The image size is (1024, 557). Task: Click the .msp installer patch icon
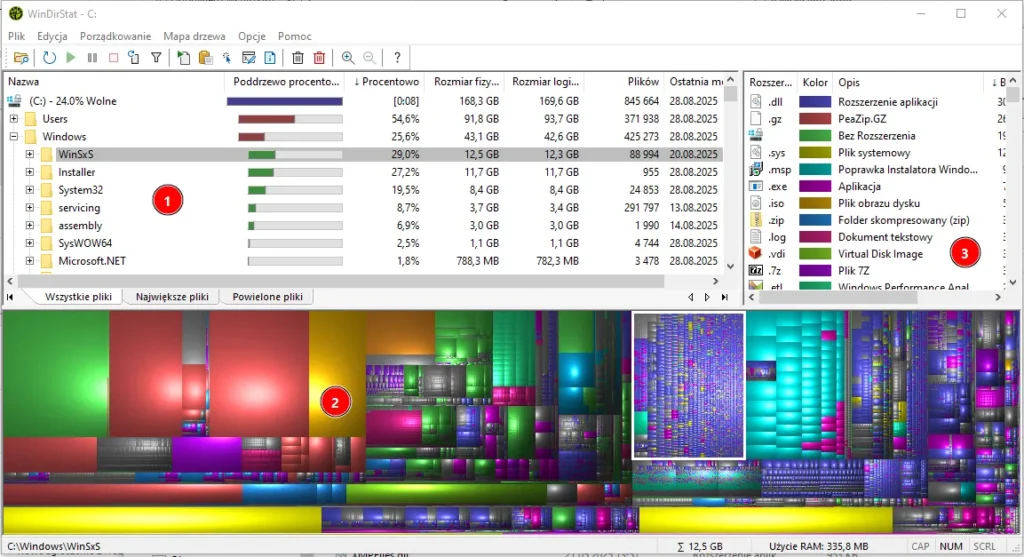756,170
